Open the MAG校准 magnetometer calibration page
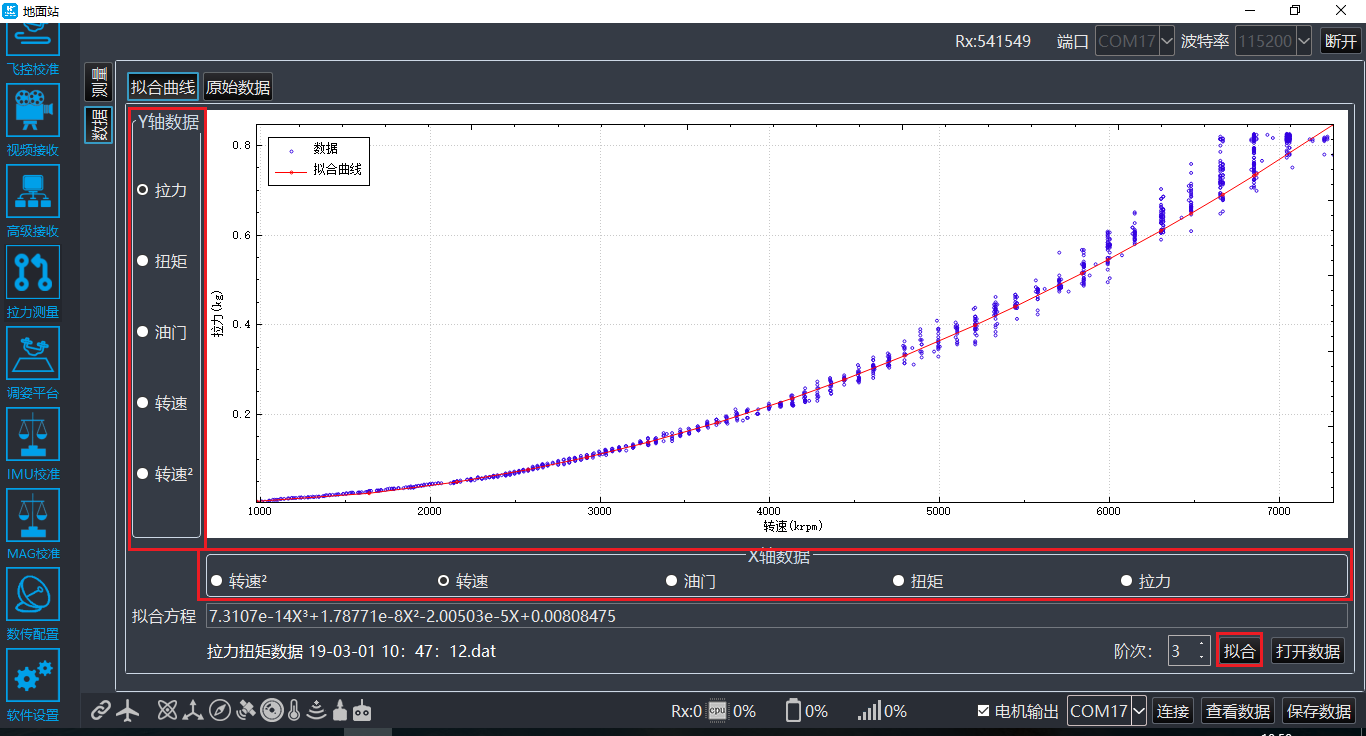1366x736 pixels. point(33,524)
